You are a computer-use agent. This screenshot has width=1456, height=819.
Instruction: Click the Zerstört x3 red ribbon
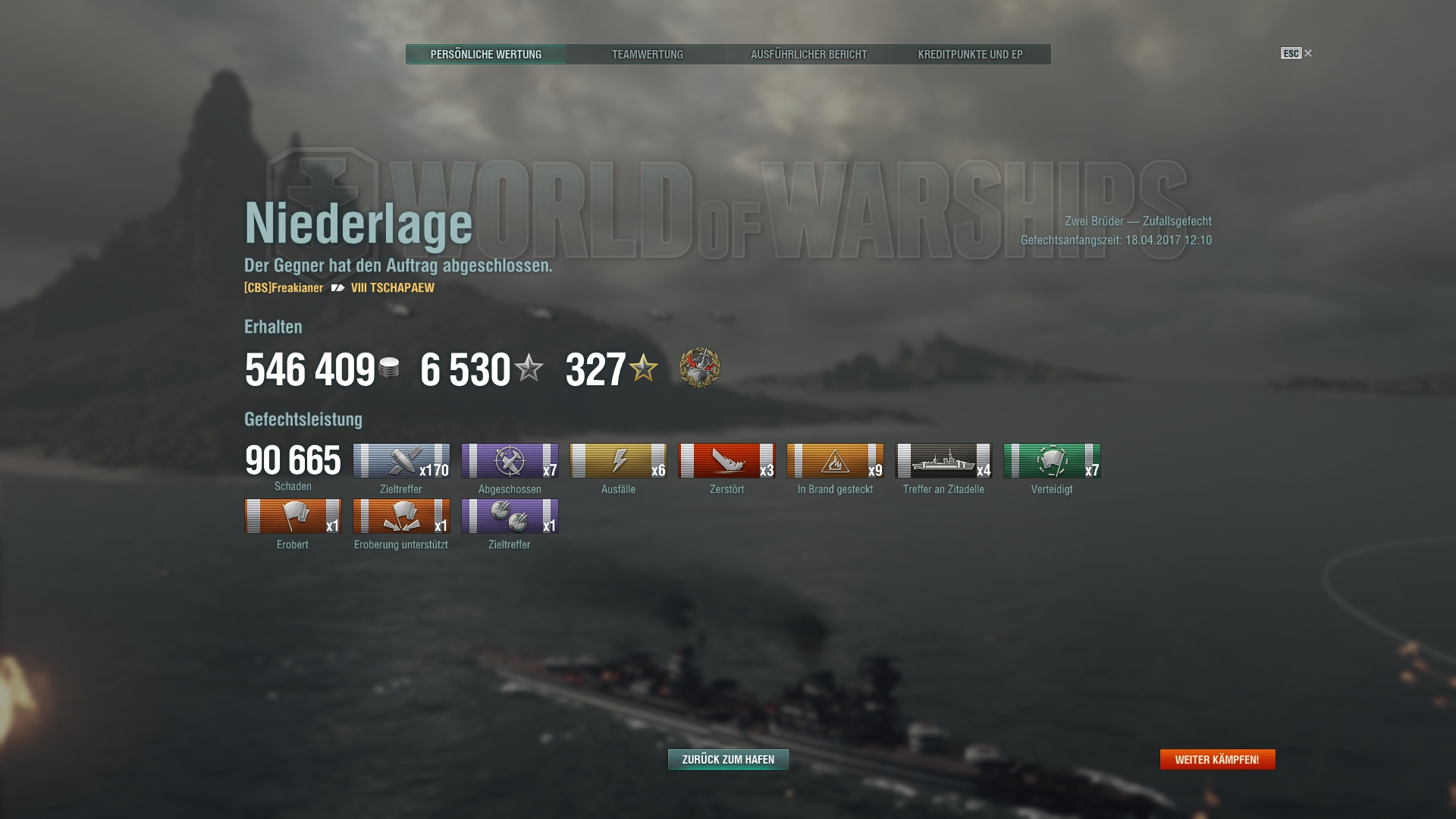tap(726, 461)
